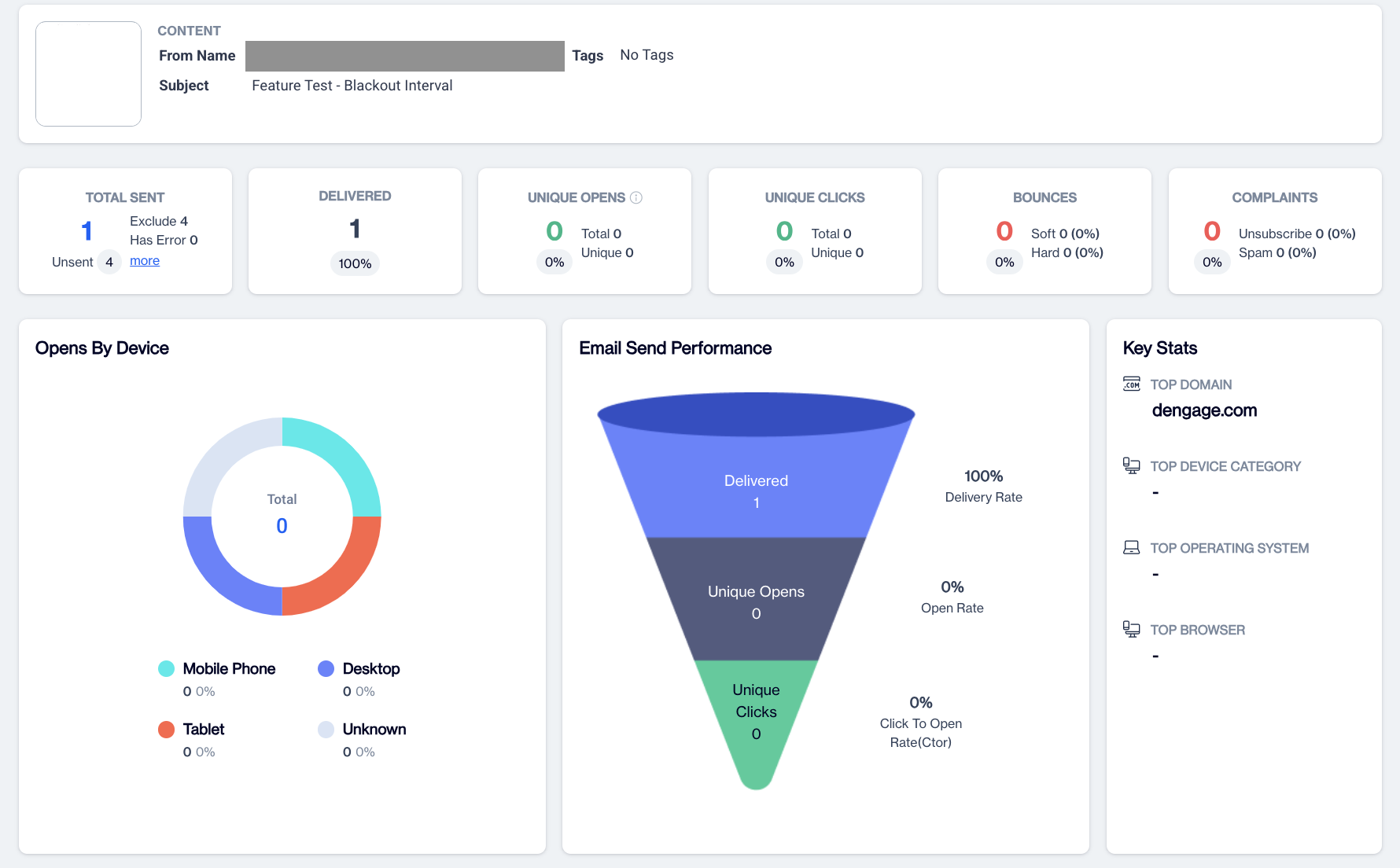Screen dimensions: 1400x868
Task: Click the Desktop legend color dot
Action: (326, 668)
